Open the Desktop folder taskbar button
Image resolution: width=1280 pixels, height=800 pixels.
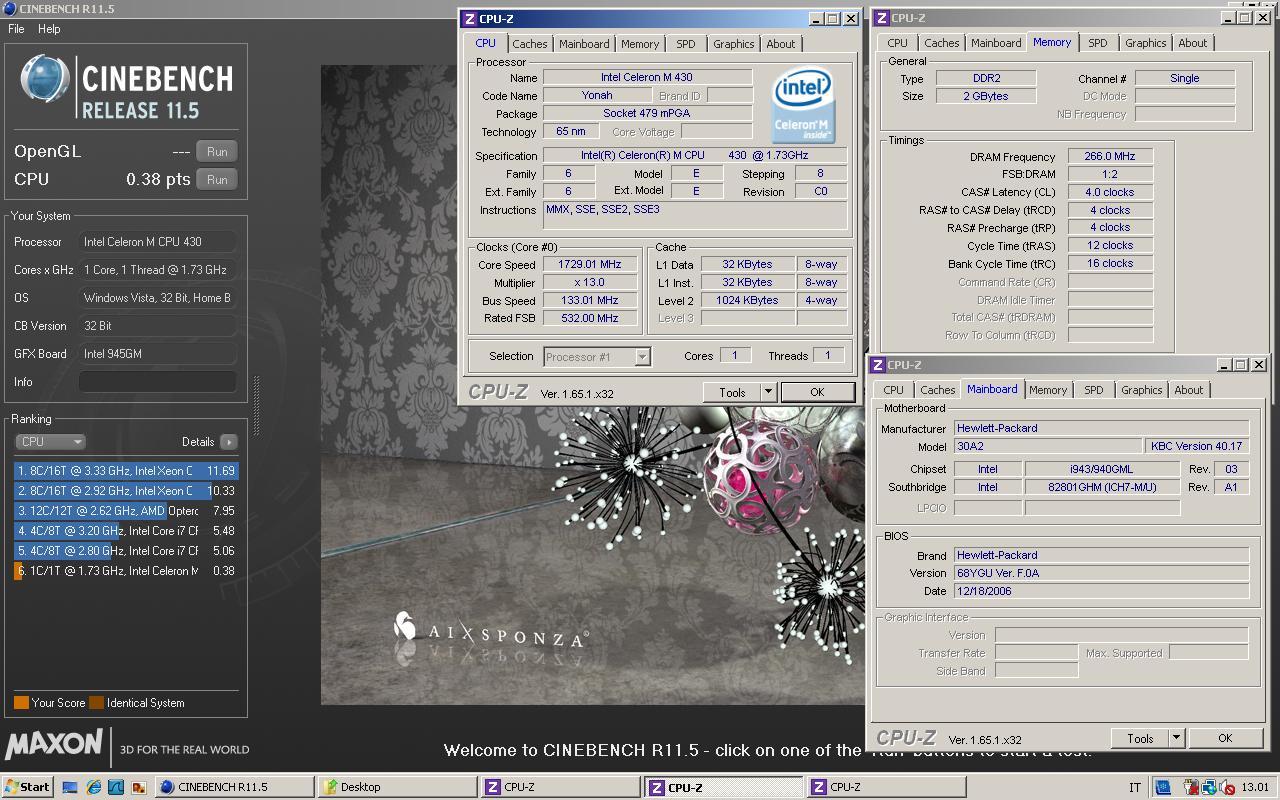point(397,787)
